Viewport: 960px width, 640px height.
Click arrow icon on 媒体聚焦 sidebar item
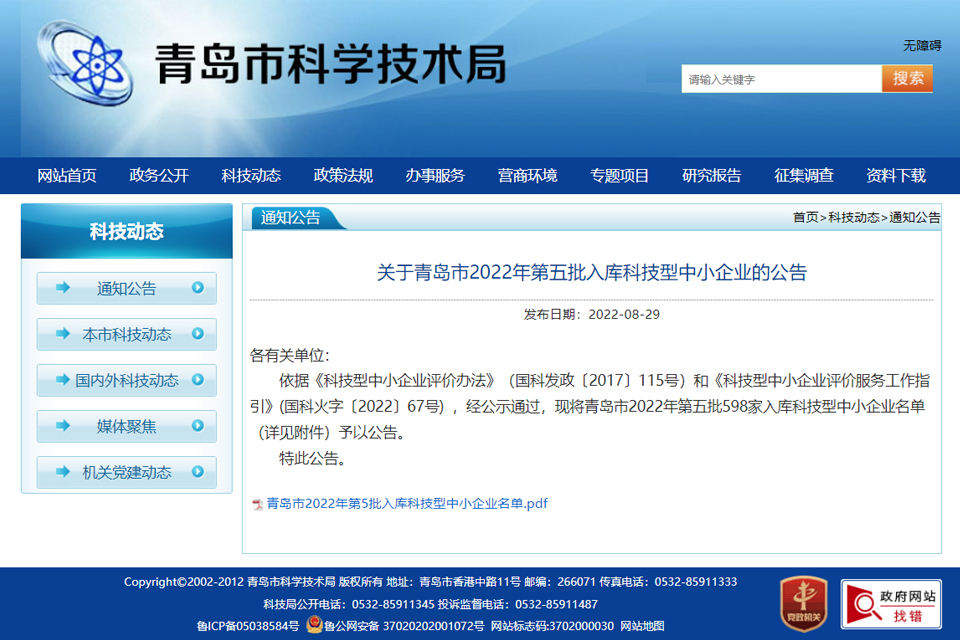[62, 426]
